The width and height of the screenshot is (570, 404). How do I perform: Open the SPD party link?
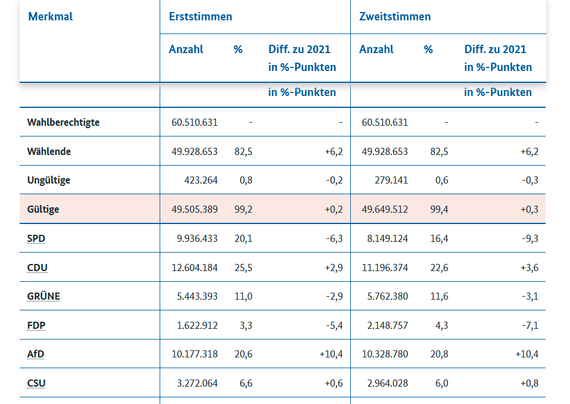36,239
